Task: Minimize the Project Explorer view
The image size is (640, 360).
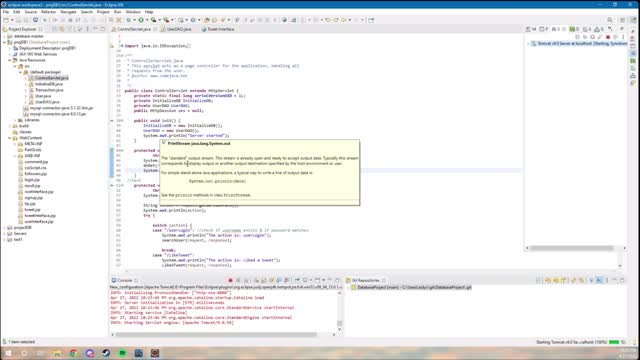Action: click(95, 29)
